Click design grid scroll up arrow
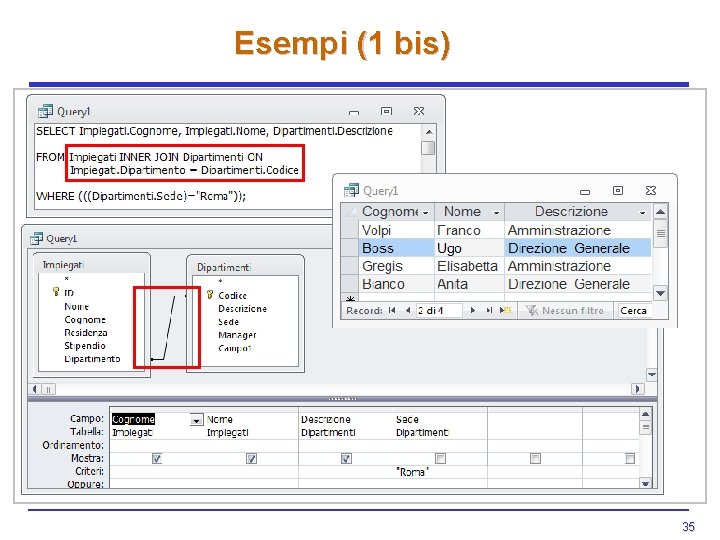This screenshot has height=540, width=720. (x=645, y=414)
